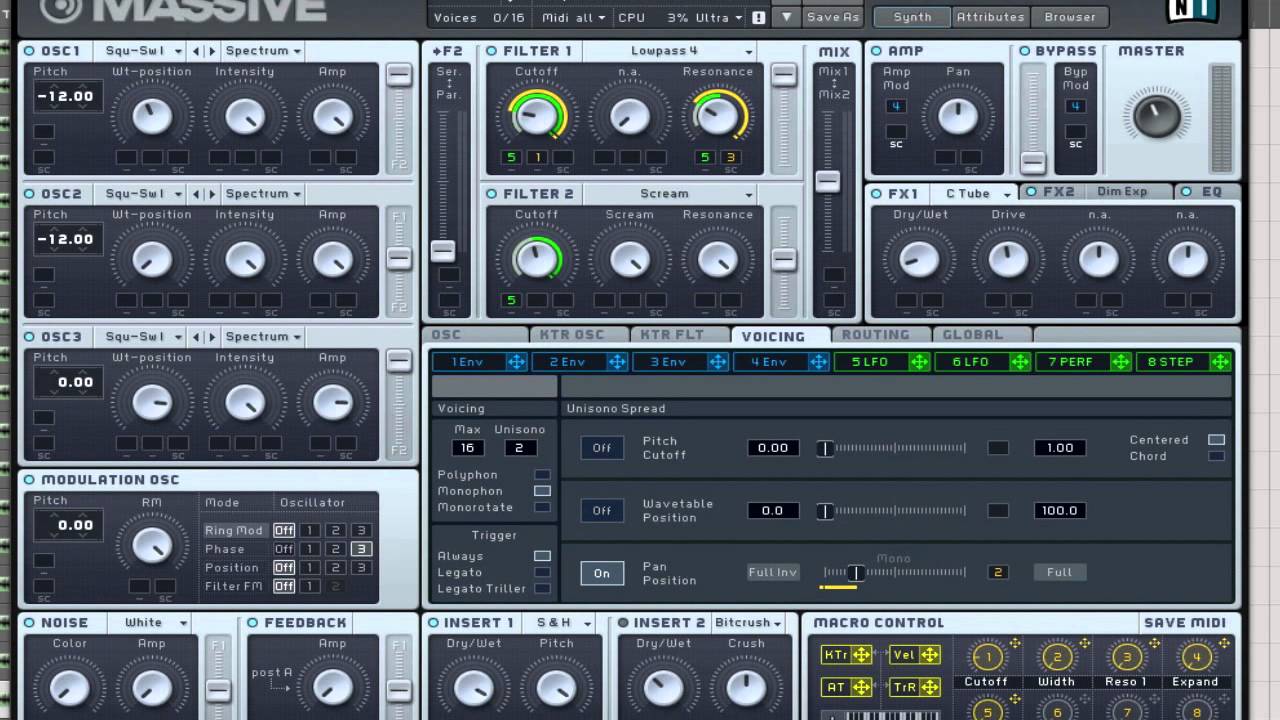Screen dimensions: 1280x720
Task: Open OSC2 Spectrum mode dropdown
Action: tap(263, 194)
